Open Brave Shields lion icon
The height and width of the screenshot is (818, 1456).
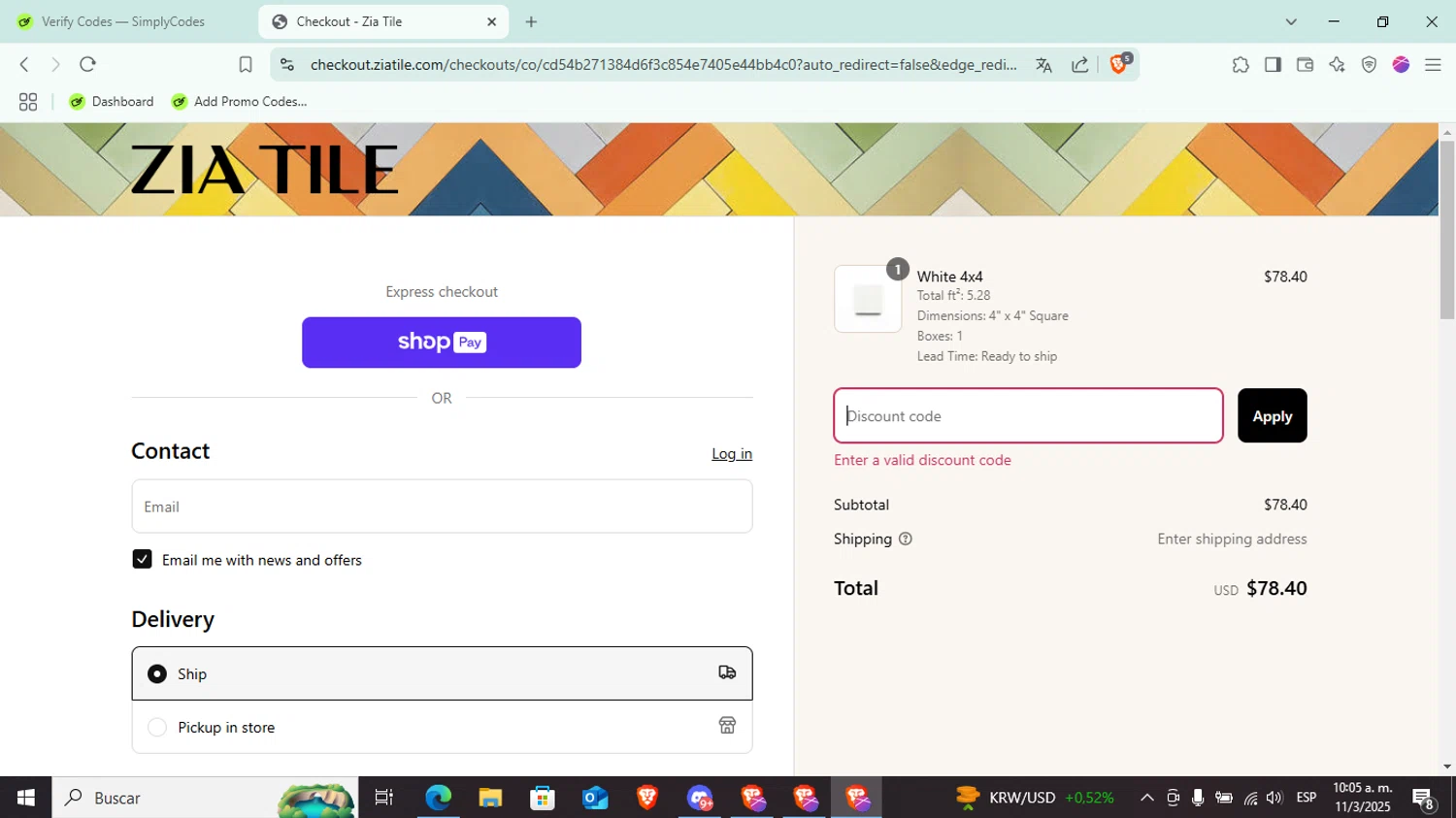(1119, 64)
